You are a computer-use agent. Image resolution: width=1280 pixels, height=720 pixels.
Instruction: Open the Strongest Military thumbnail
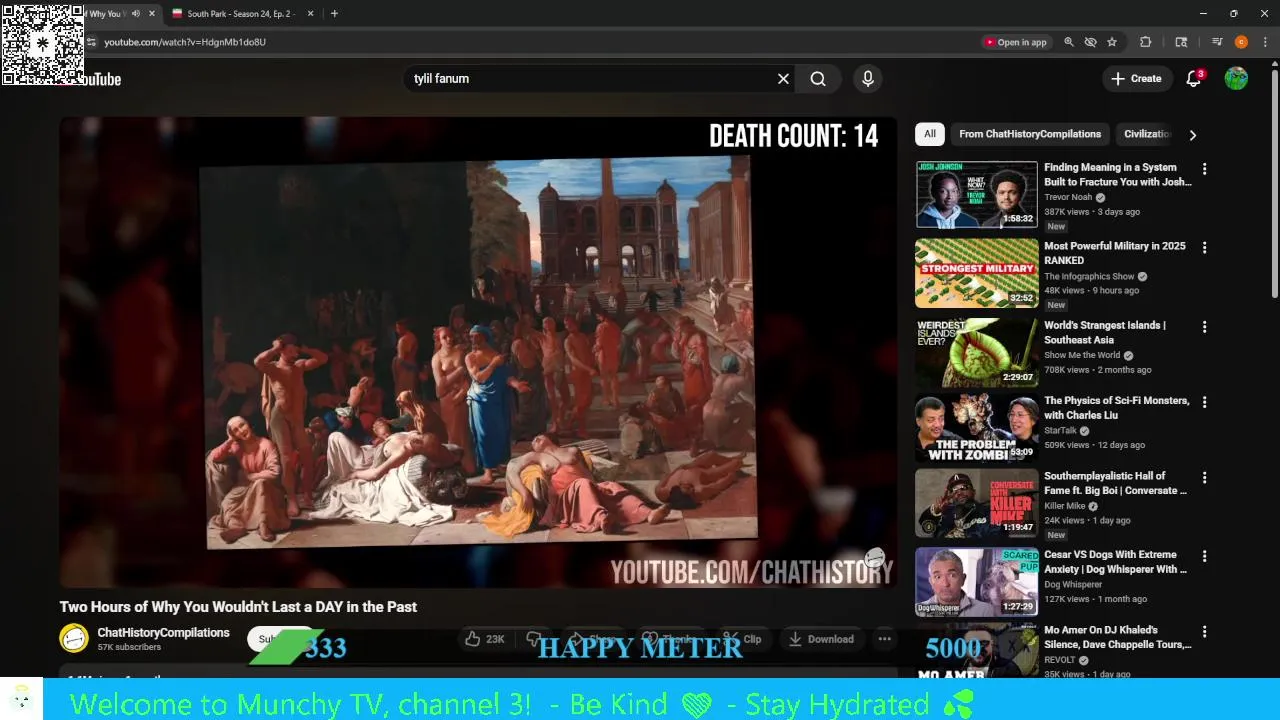click(977, 273)
